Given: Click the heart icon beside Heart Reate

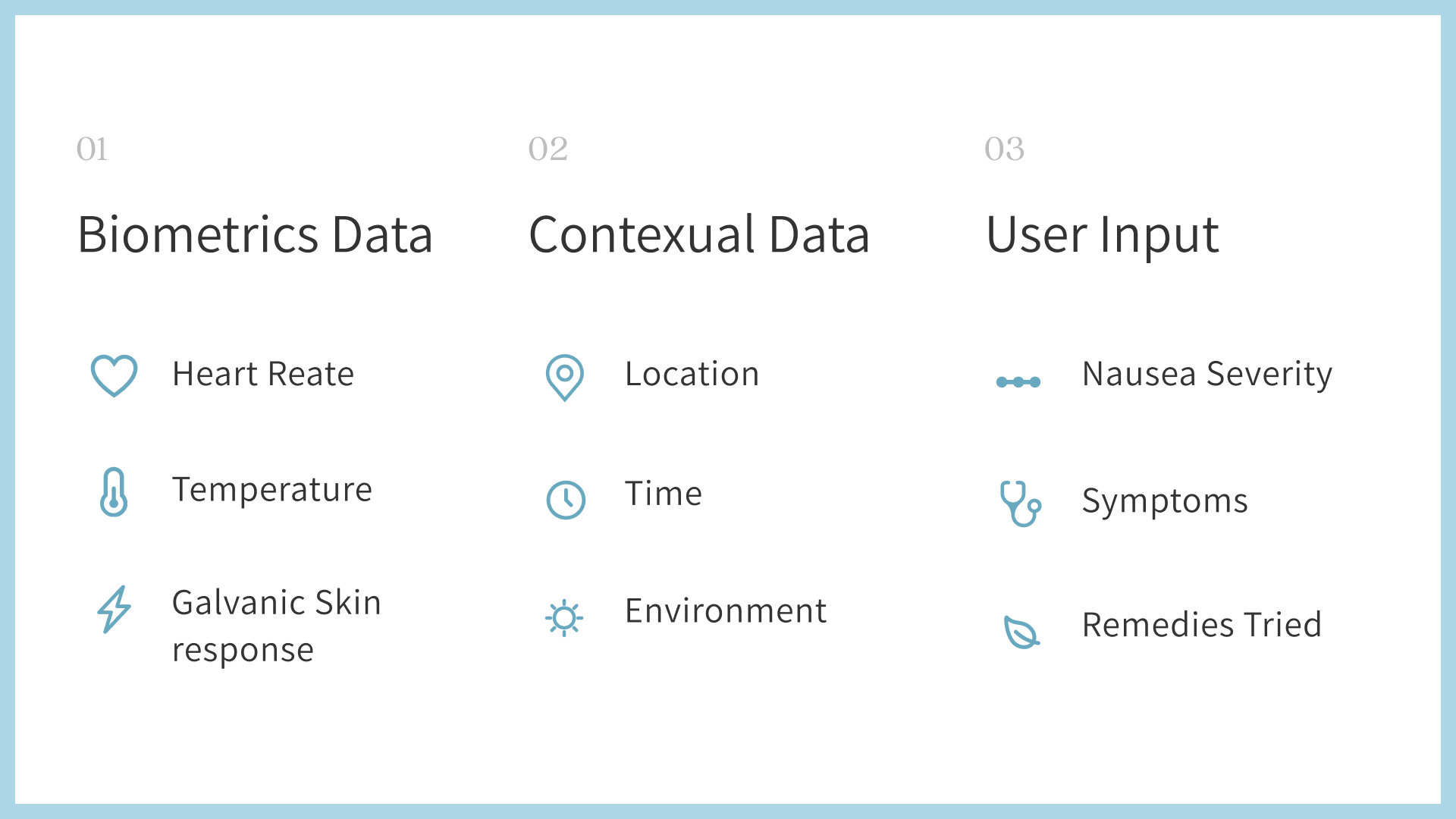Looking at the screenshot, I should pyautogui.click(x=114, y=375).
